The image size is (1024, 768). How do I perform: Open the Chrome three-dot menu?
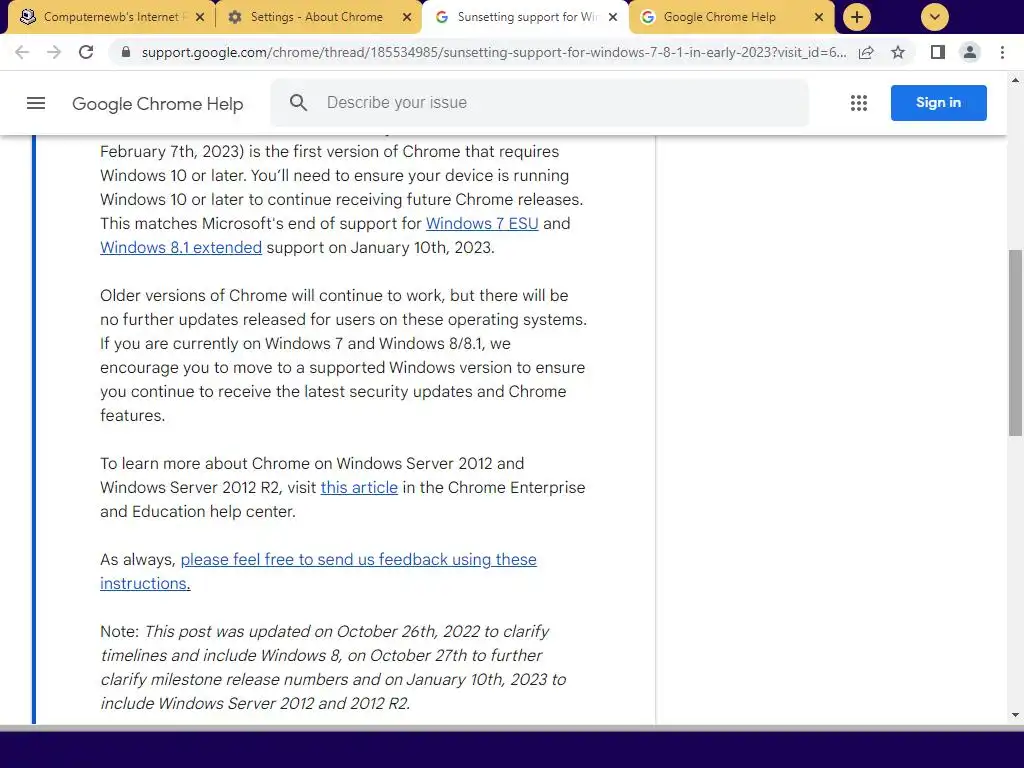(x=1002, y=52)
